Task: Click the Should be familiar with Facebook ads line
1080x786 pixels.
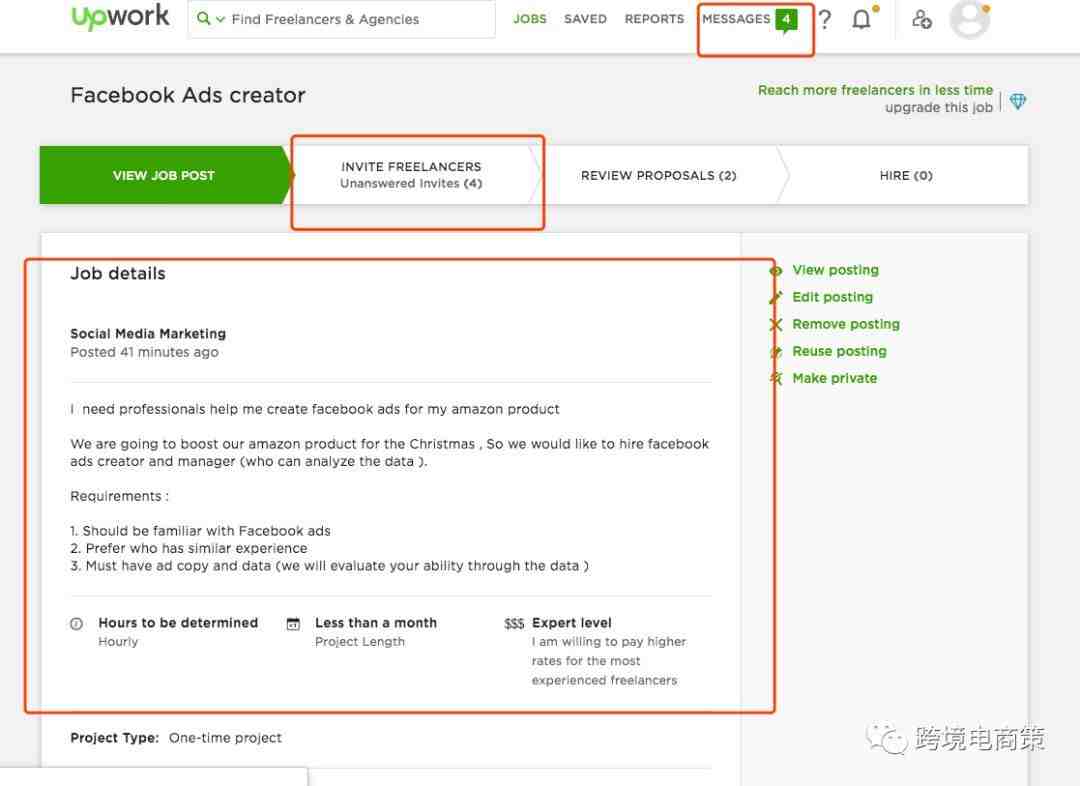Action: (200, 531)
